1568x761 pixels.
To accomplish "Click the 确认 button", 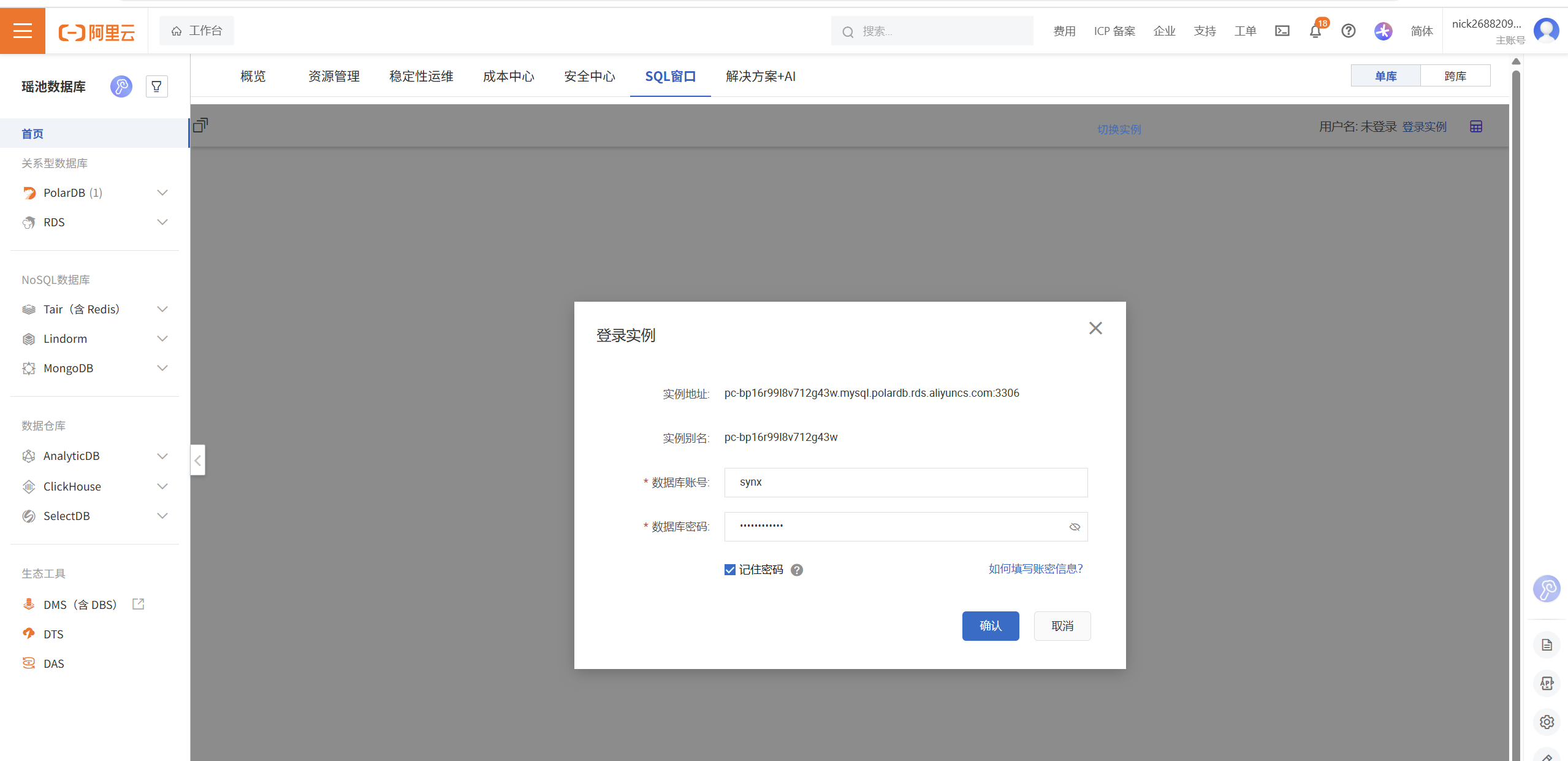I will click(991, 626).
